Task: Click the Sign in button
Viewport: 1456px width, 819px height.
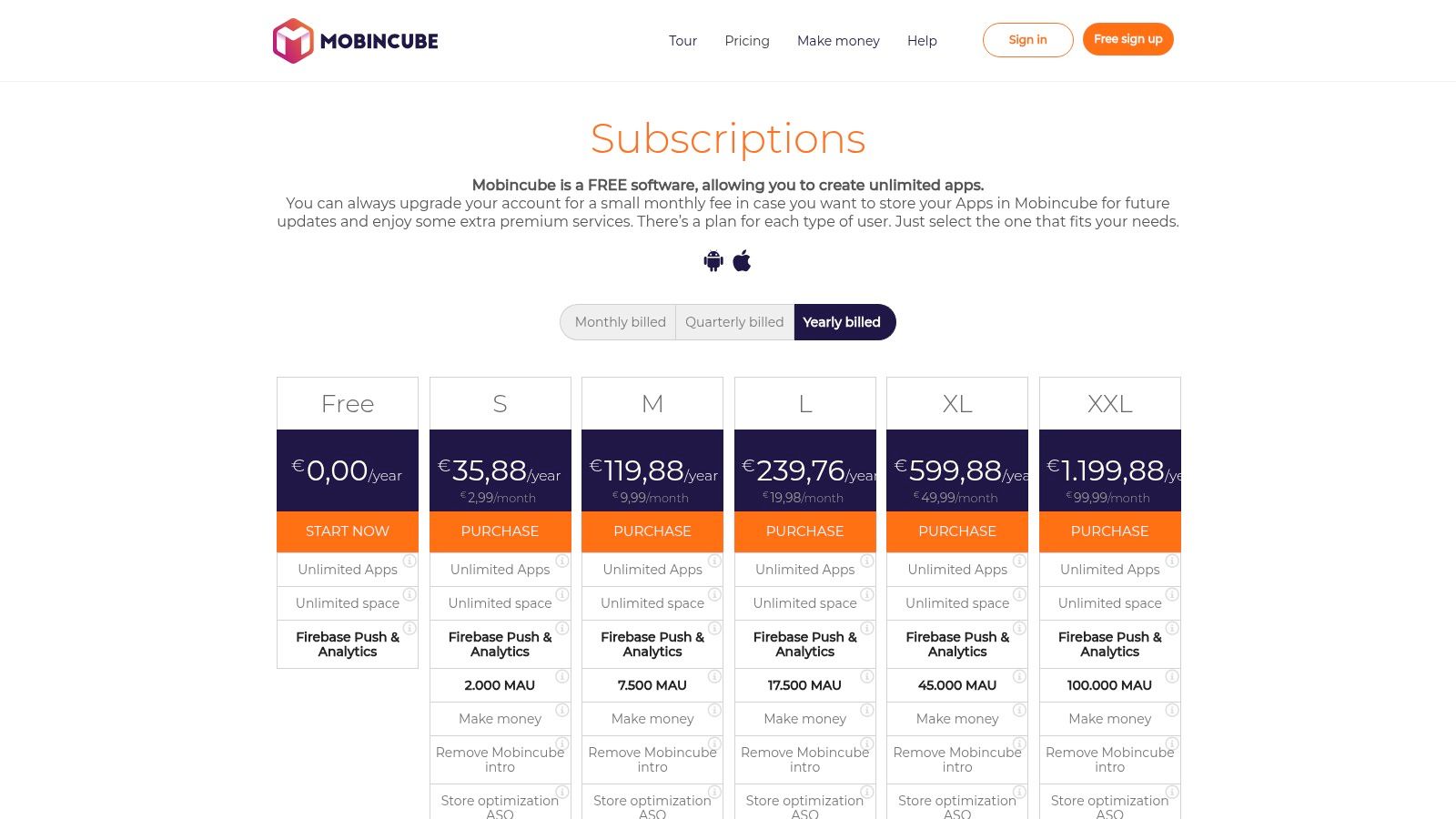Action: click(1027, 40)
